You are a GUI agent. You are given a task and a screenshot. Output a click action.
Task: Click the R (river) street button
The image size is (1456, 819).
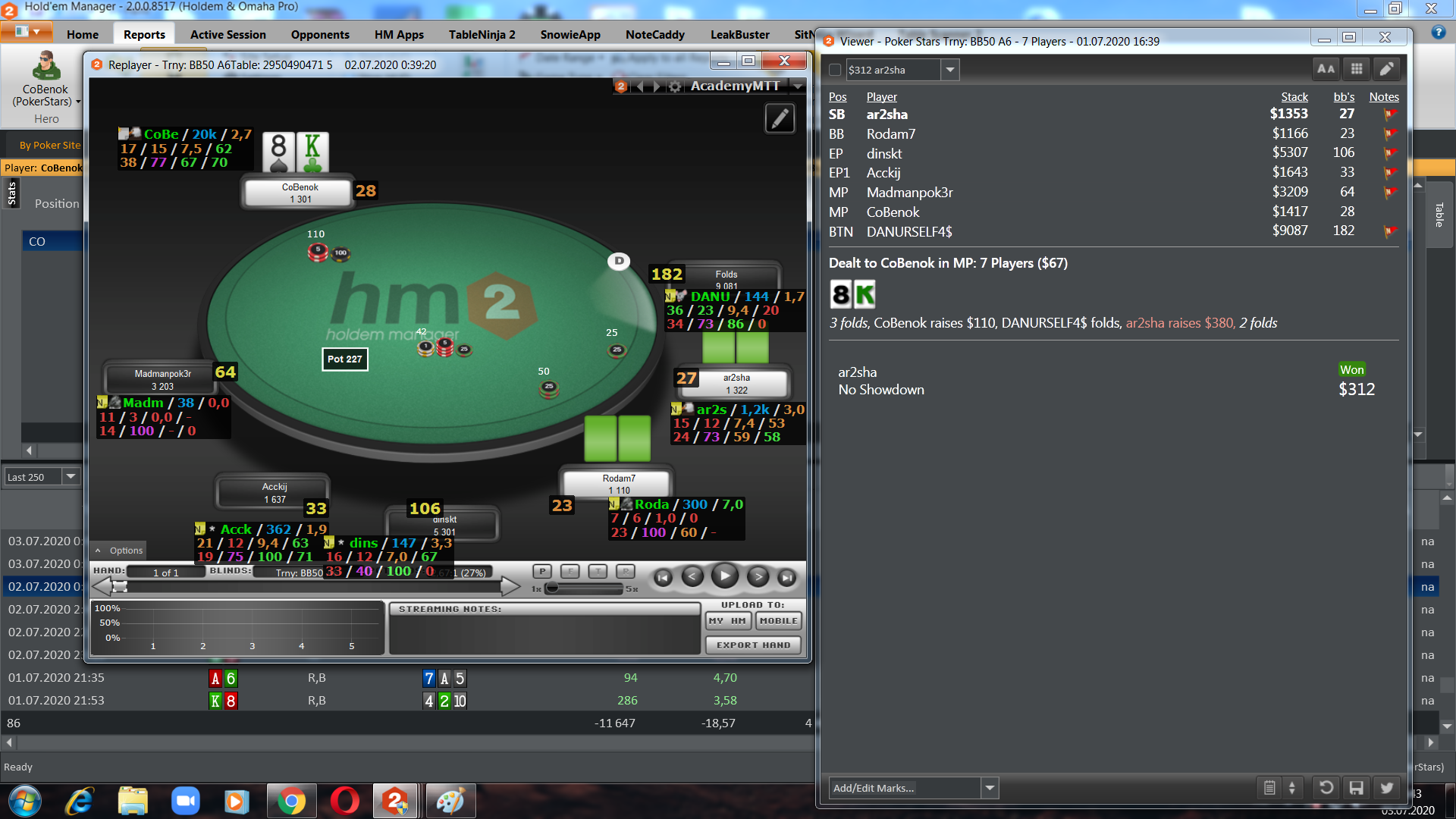point(626,571)
